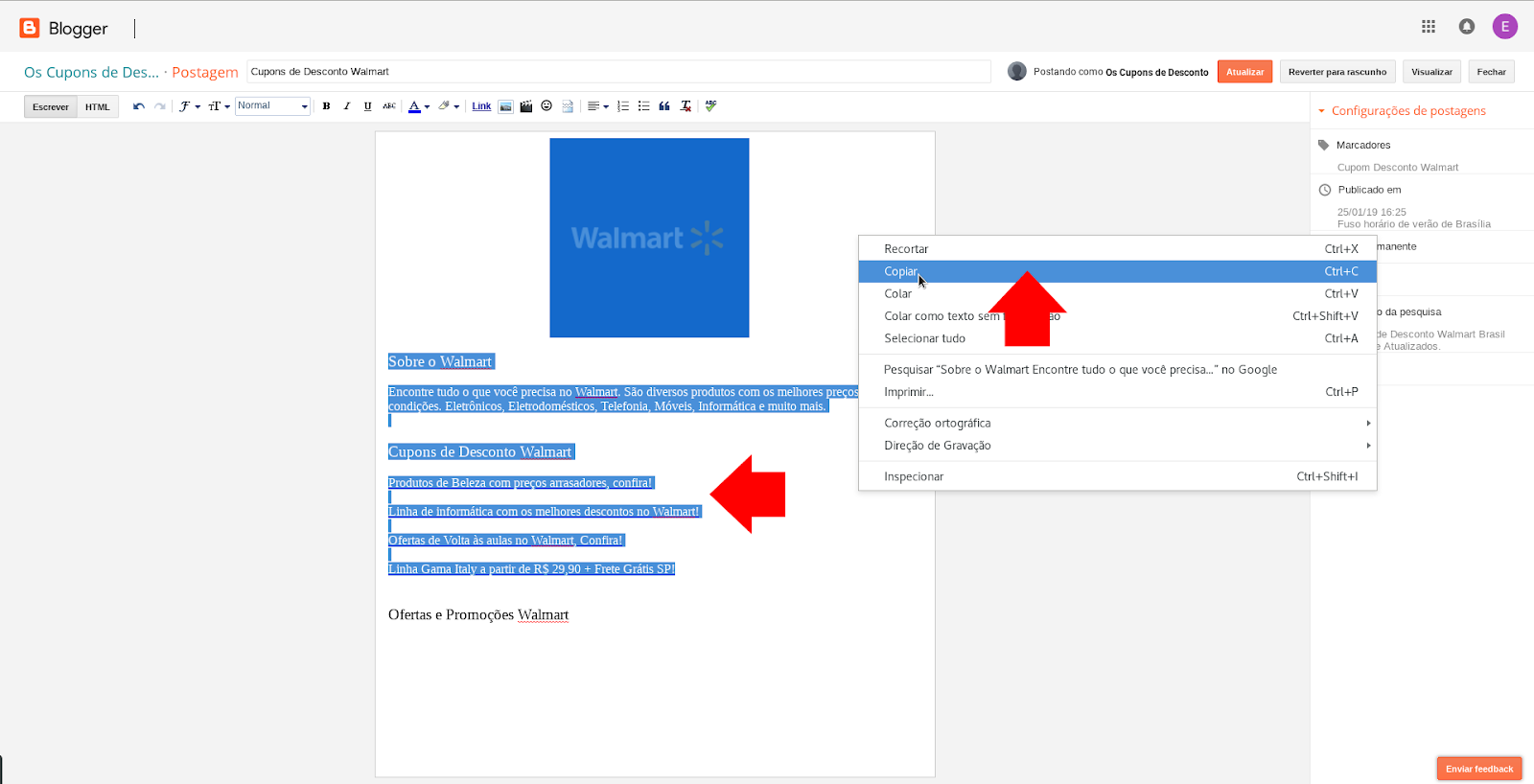Redo the last edit
1534x784 pixels.
[159, 106]
